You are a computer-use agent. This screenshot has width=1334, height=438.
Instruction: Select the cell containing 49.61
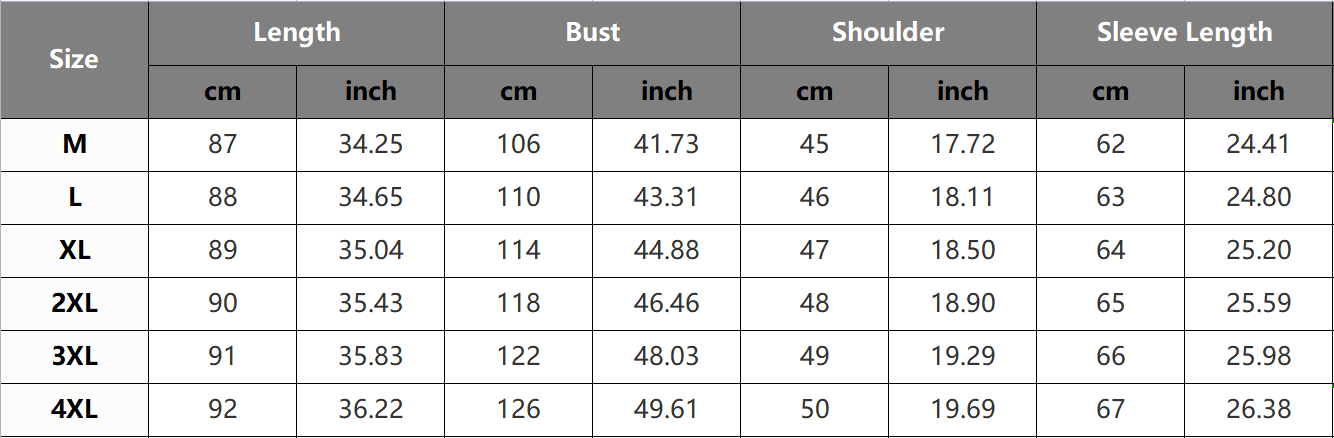pos(666,409)
